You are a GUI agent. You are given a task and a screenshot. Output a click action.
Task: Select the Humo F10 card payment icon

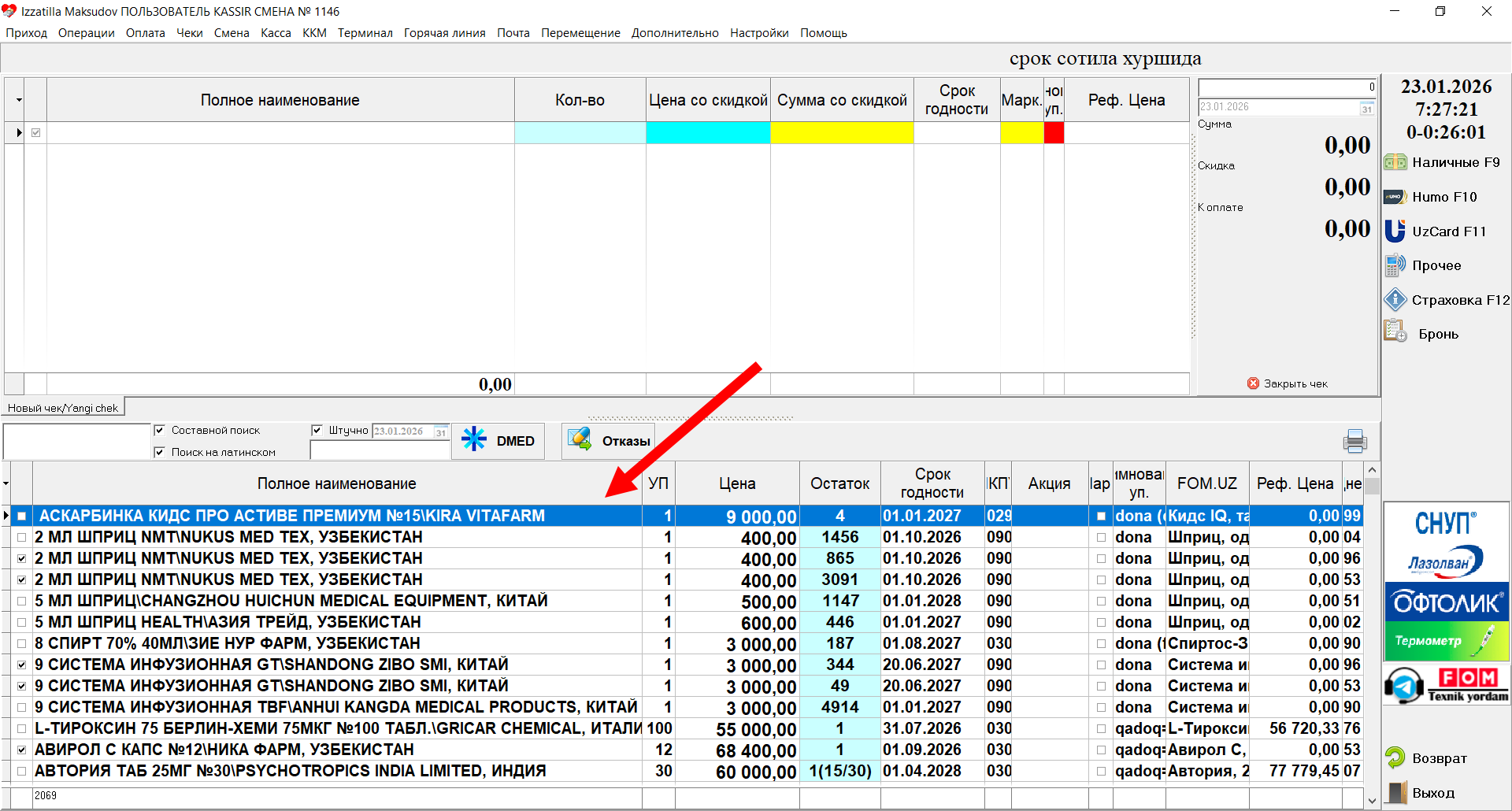pyautogui.click(x=1395, y=197)
